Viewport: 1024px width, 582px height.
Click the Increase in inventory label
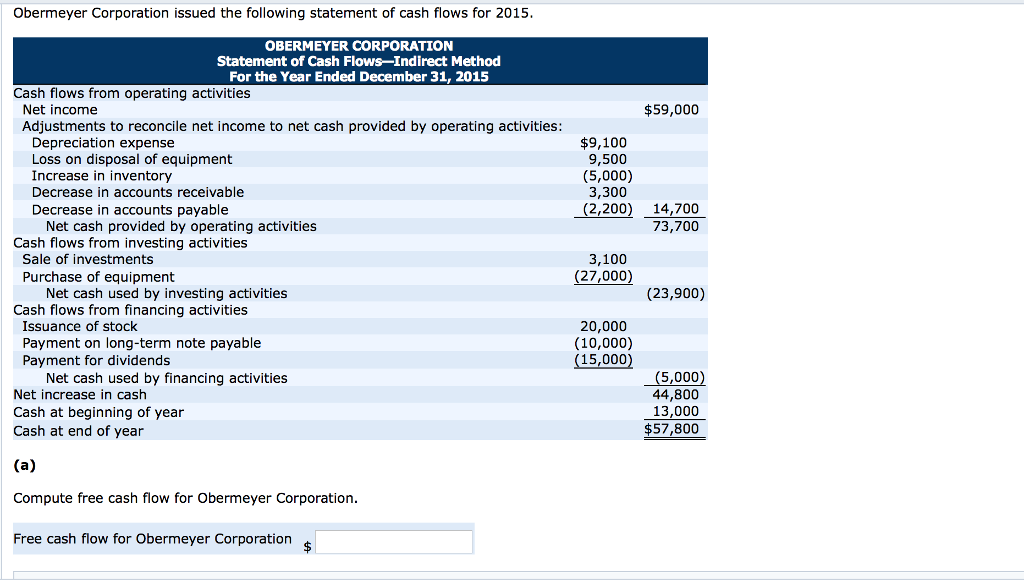pyautogui.click(x=102, y=176)
